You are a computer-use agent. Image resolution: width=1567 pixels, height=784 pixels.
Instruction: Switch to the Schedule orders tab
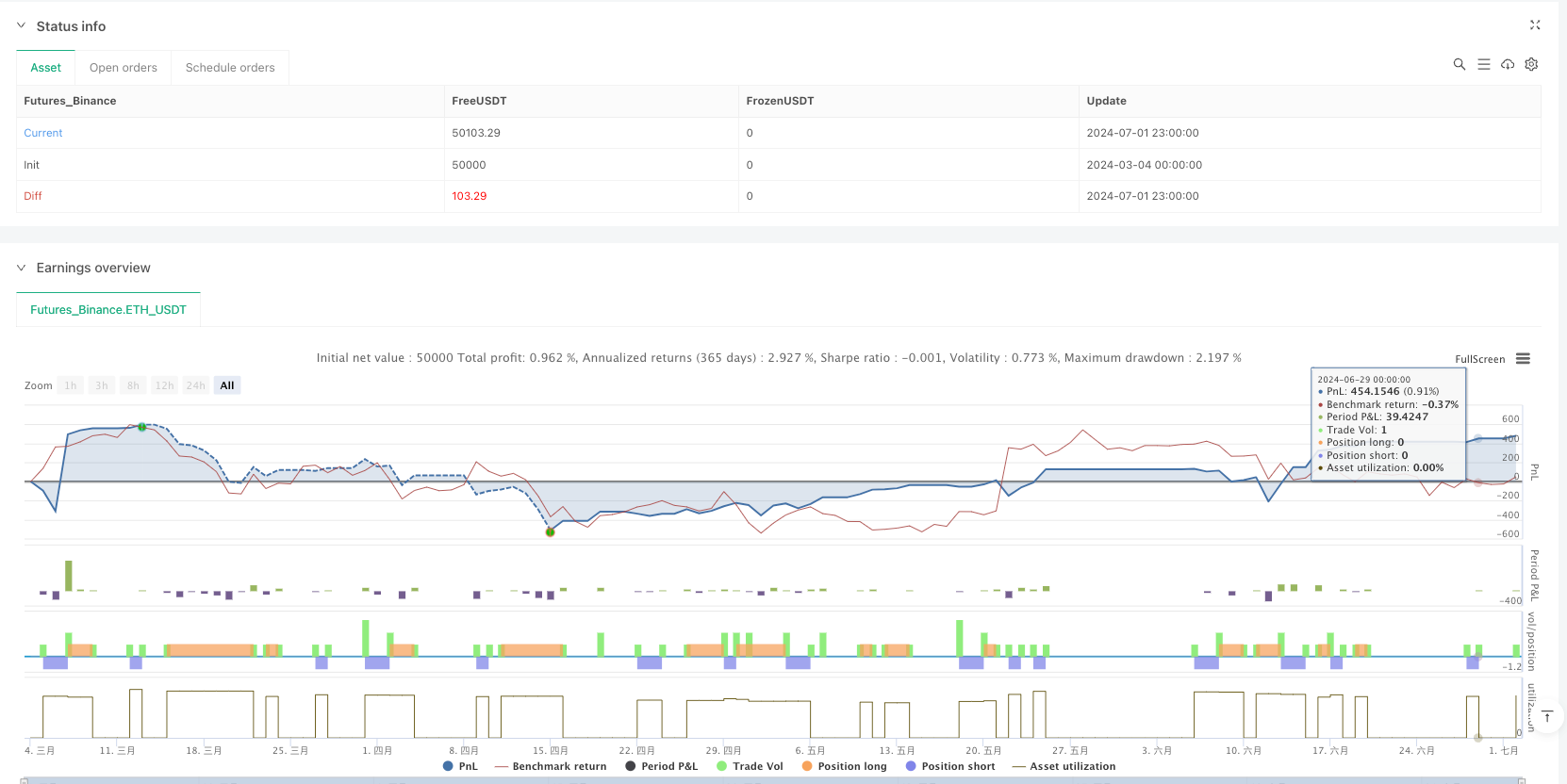[230, 68]
